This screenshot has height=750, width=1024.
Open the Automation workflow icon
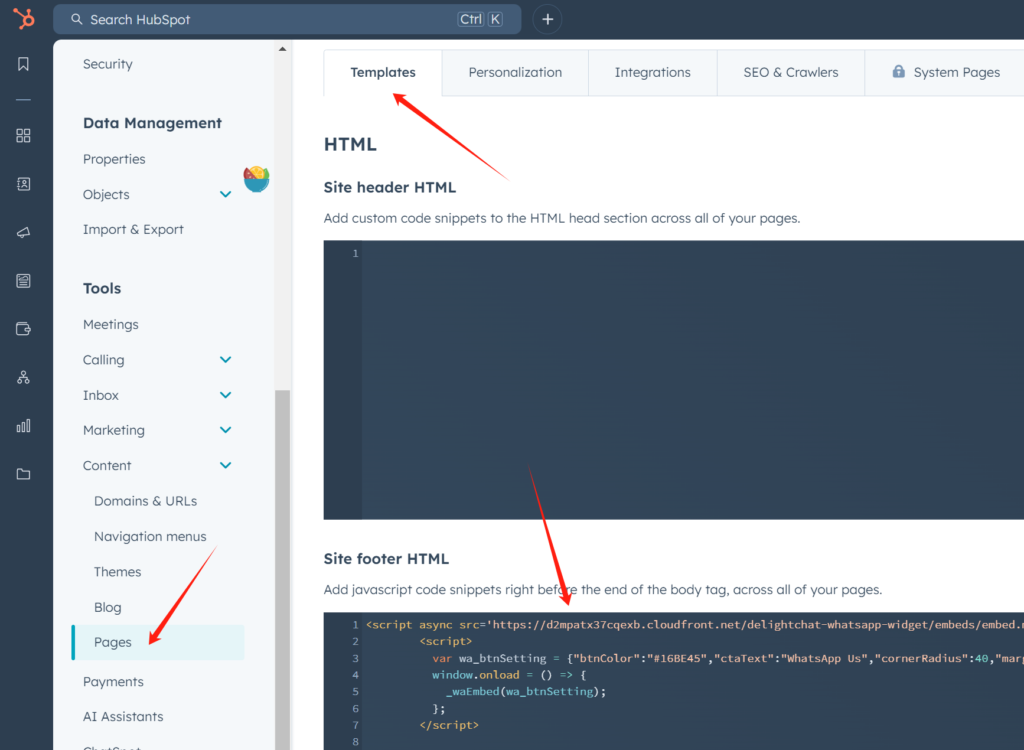23,377
